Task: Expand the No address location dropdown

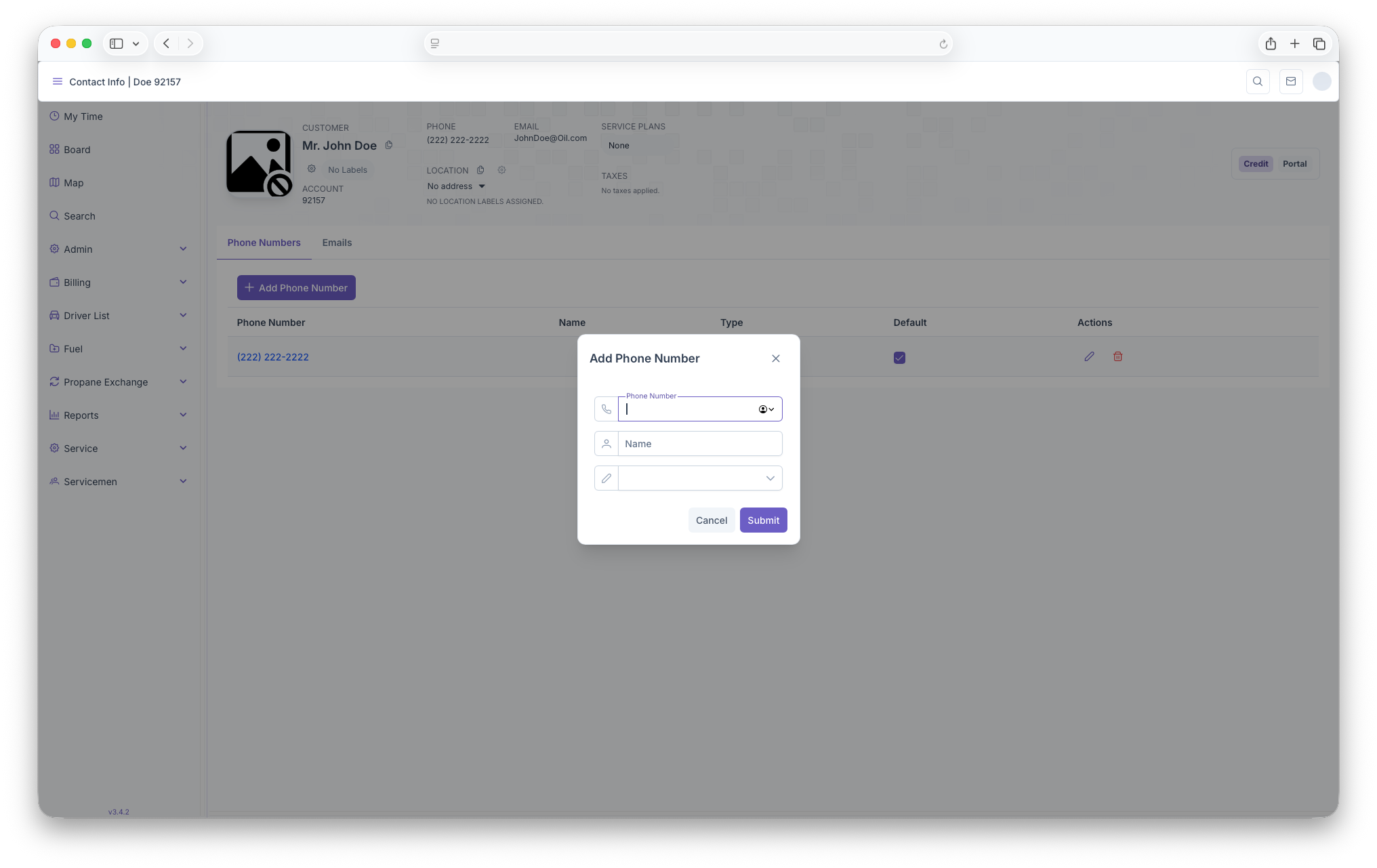Action: [x=456, y=186]
